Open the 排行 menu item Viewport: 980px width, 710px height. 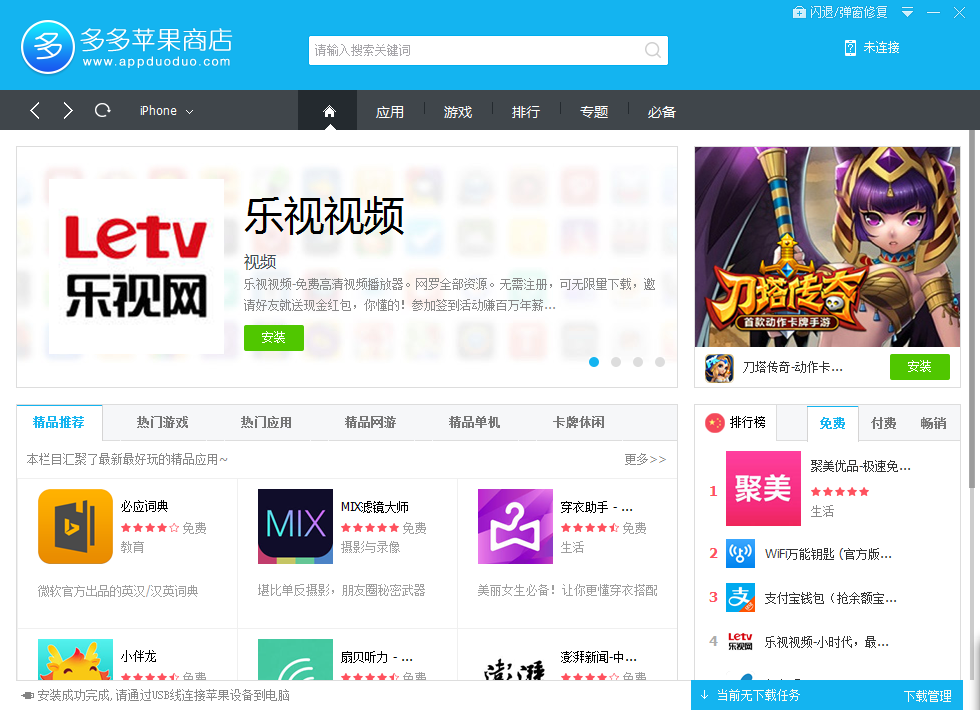pos(526,112)
